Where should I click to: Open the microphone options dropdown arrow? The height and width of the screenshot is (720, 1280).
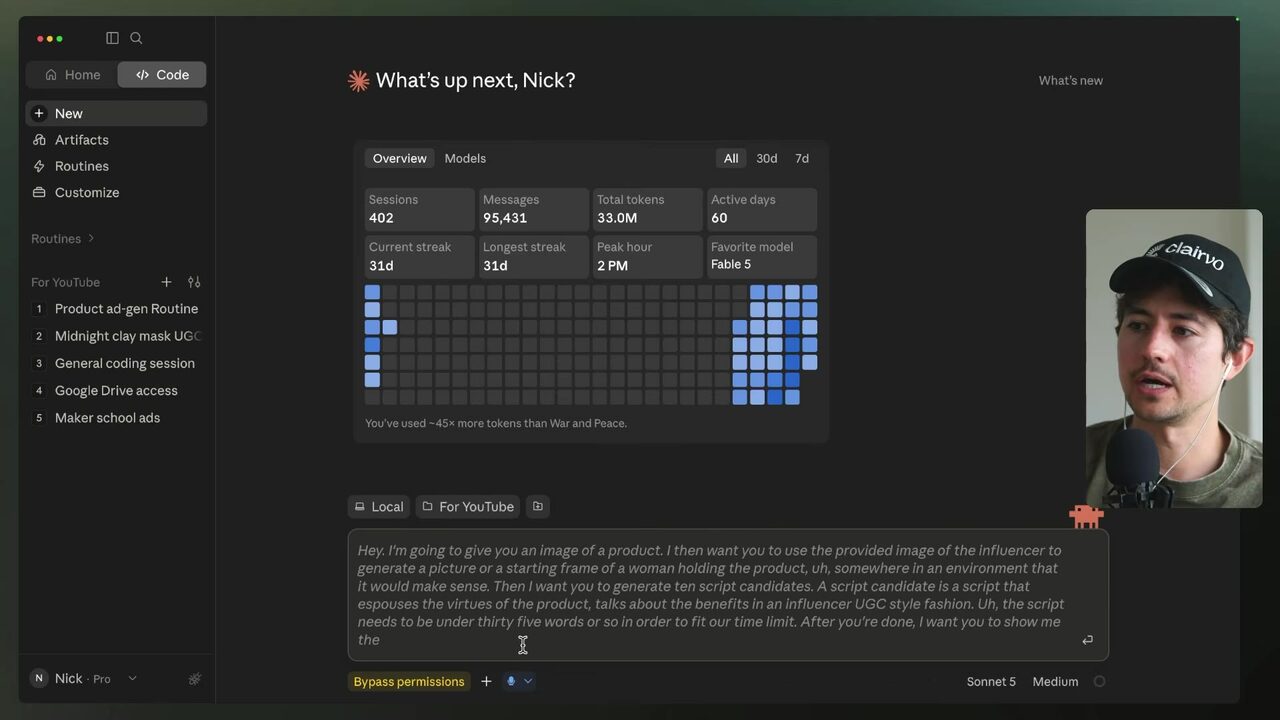point(528,681)
